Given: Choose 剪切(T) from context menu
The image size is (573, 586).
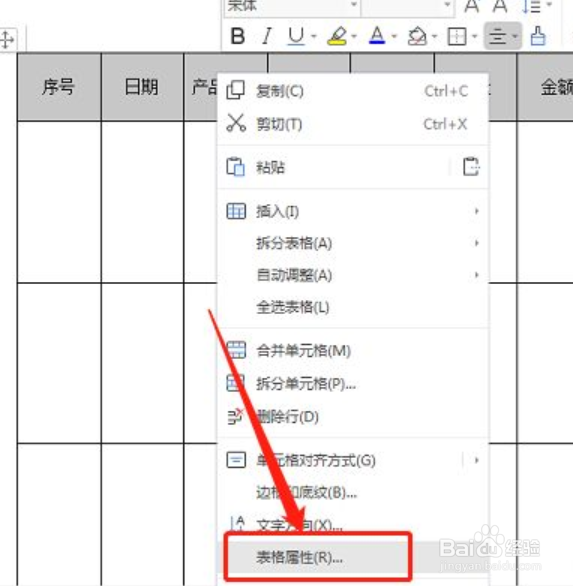Looking at the screenshot, I should click(x=353, y=124).
